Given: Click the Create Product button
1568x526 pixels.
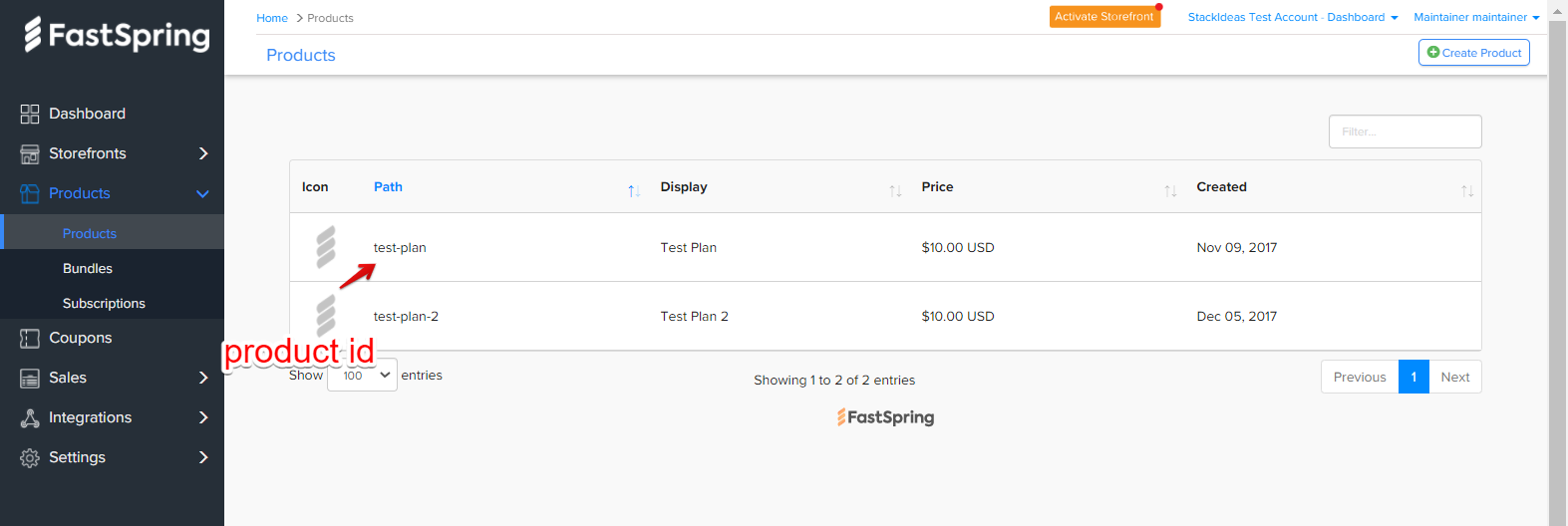Looking at the screenshot, I should (1474, 53).
